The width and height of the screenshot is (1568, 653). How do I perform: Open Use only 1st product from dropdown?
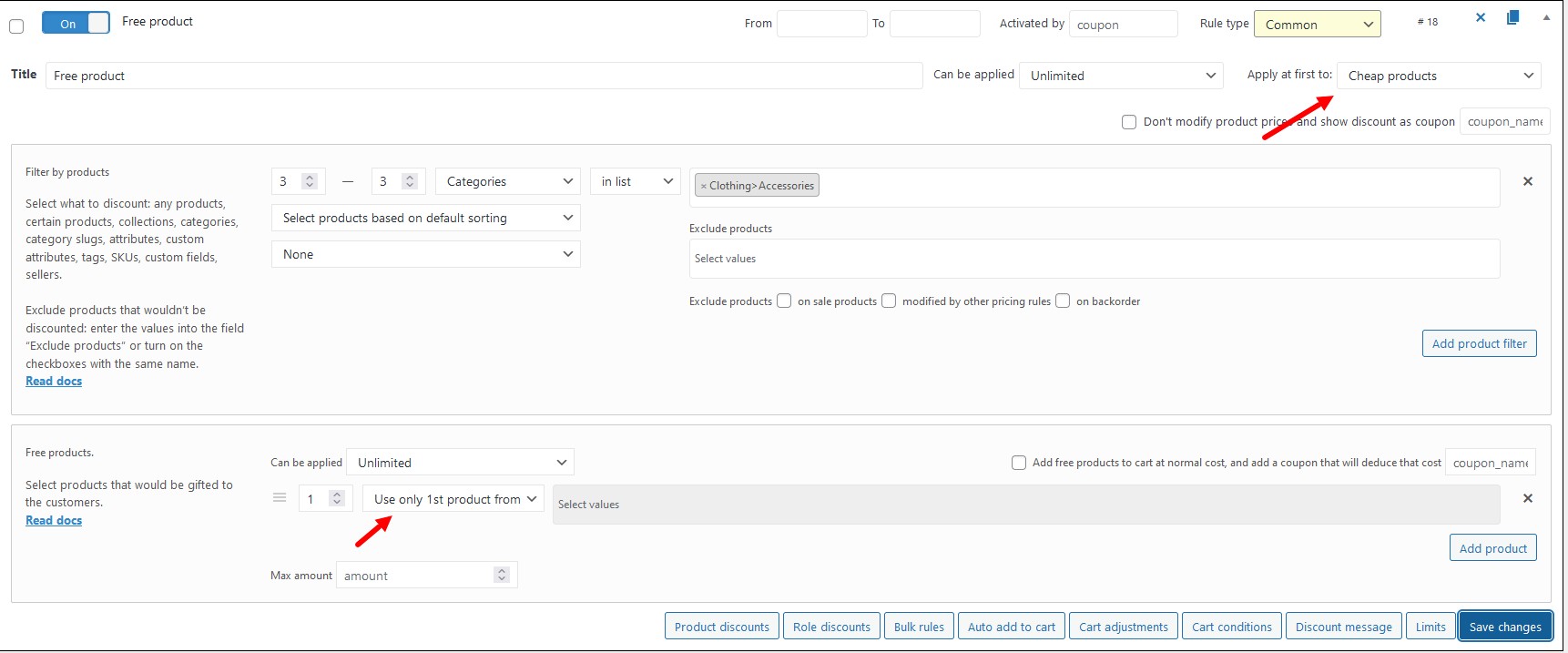click(453, 498)
